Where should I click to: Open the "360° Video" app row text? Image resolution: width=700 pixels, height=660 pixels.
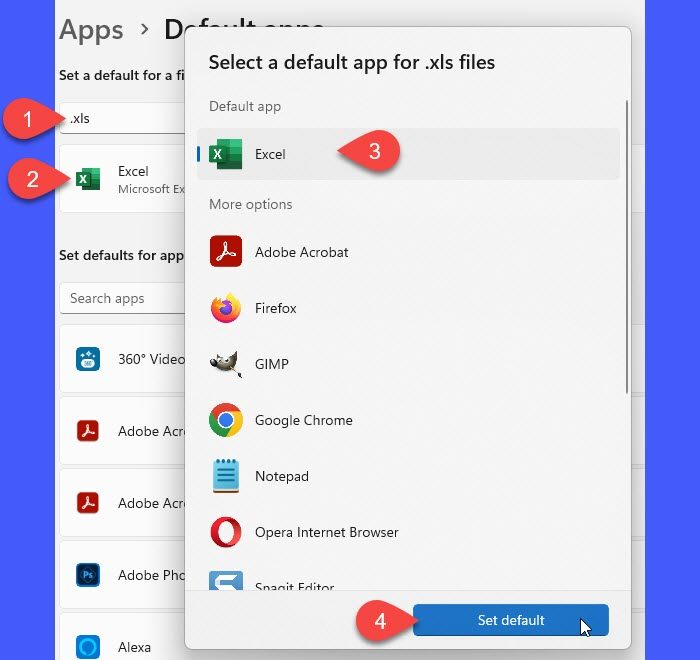coord(151,359)
